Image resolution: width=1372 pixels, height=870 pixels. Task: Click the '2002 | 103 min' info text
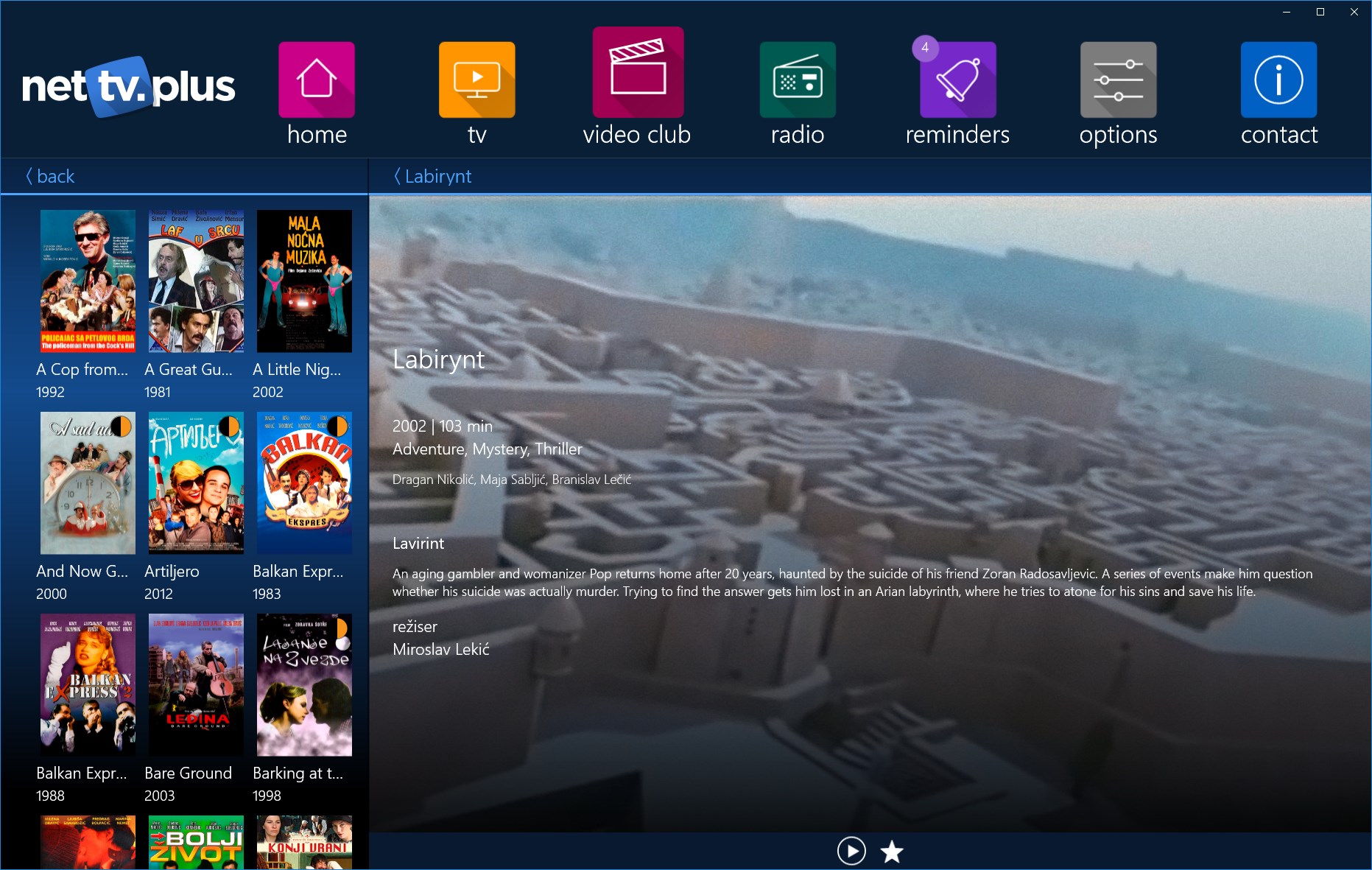[443, 426]
